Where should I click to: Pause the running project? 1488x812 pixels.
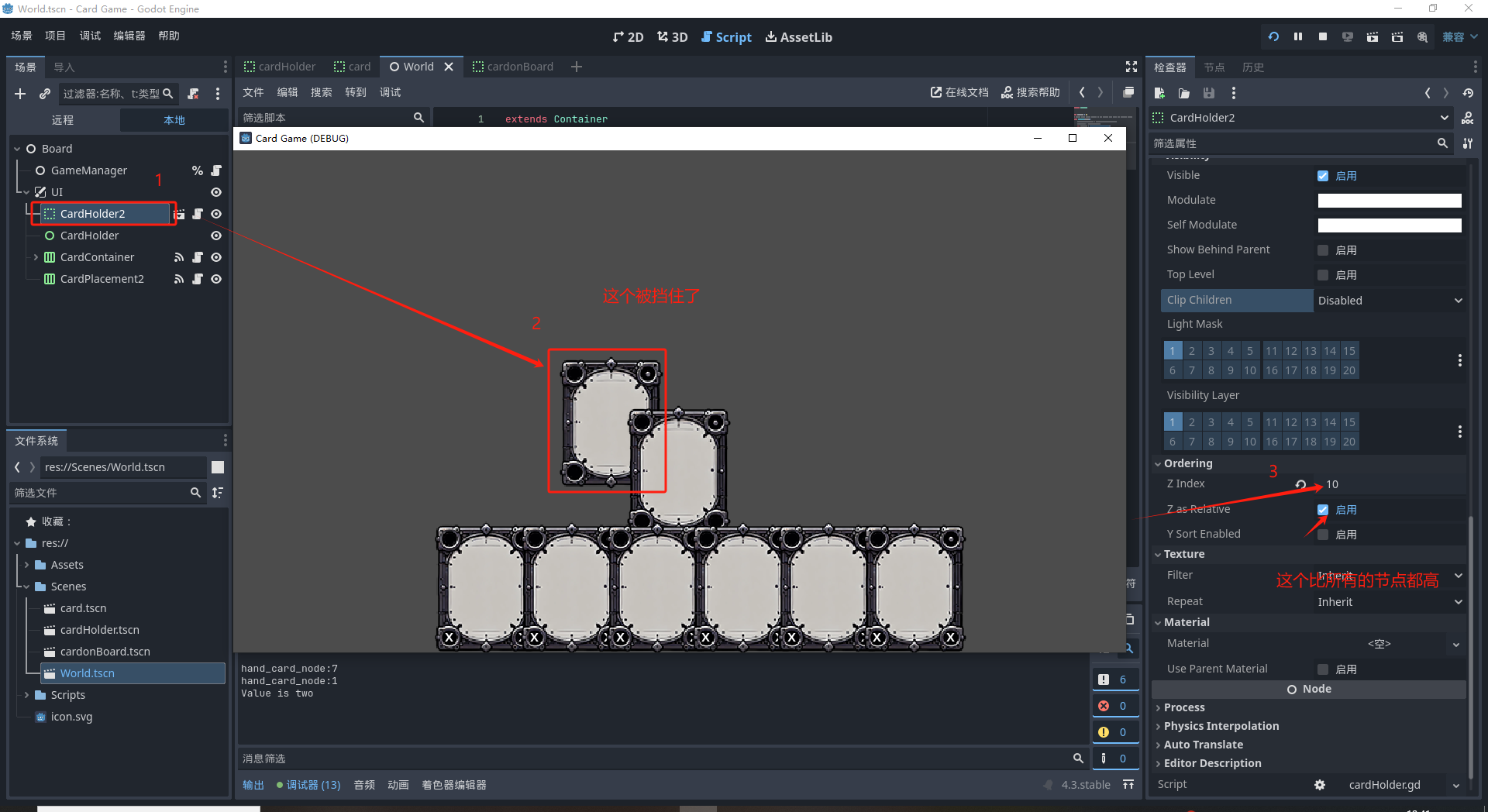pos(1298,36)
